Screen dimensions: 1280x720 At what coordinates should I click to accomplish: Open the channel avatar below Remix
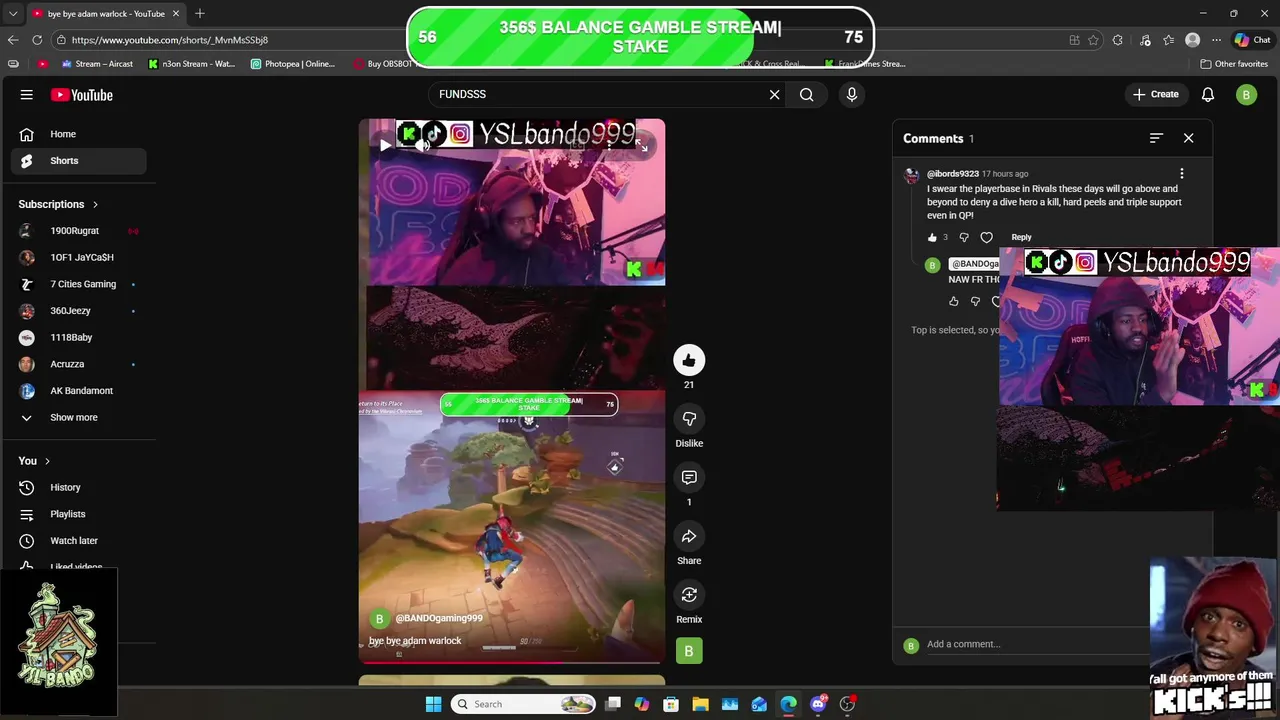(x=689, y=652)
